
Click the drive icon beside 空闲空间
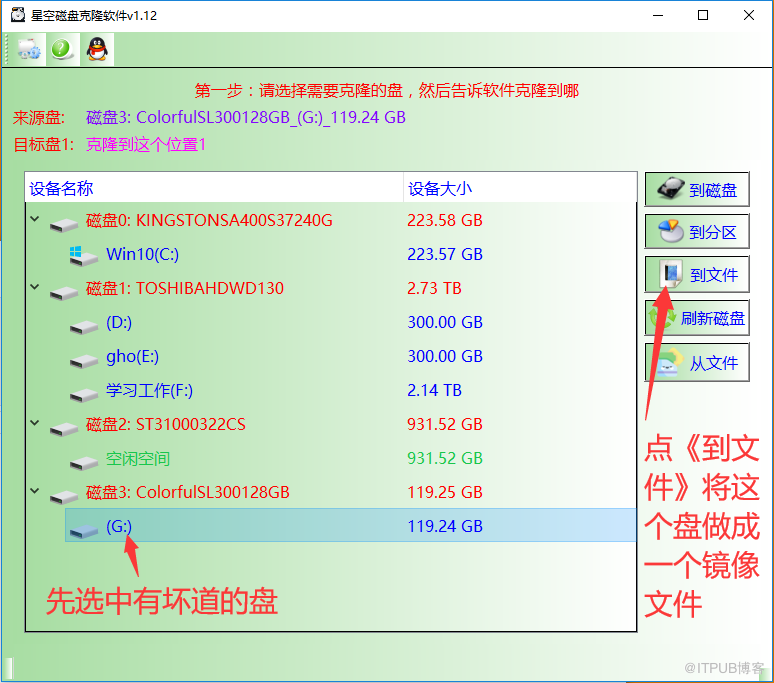tap(83, 463)
